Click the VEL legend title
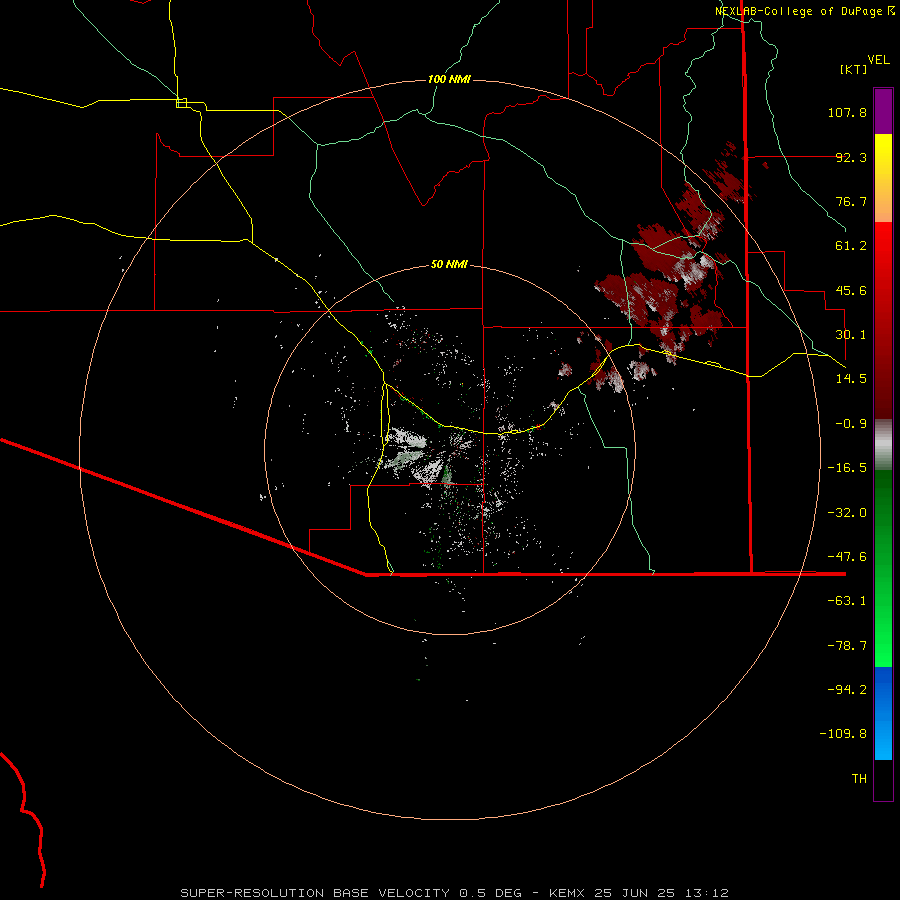This screenshot has width=900, height=900. pos(878,60)
